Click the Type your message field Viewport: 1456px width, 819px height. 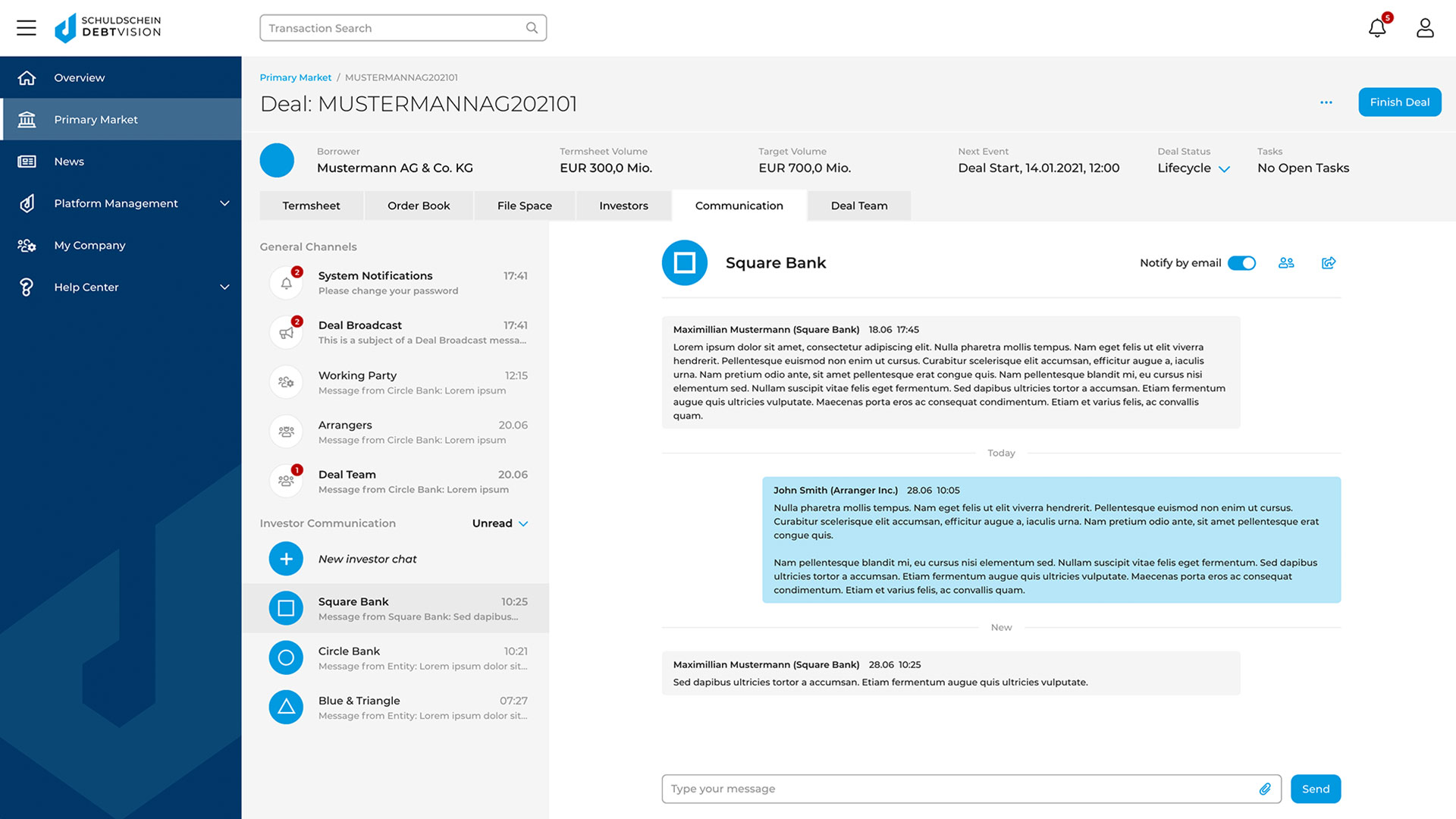(955, 789)
